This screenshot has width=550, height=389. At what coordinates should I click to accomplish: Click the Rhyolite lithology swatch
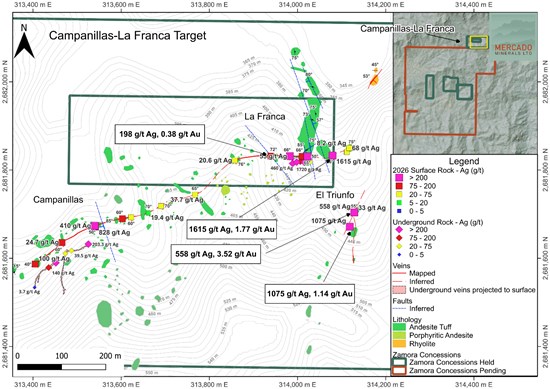tap(399, 344)
